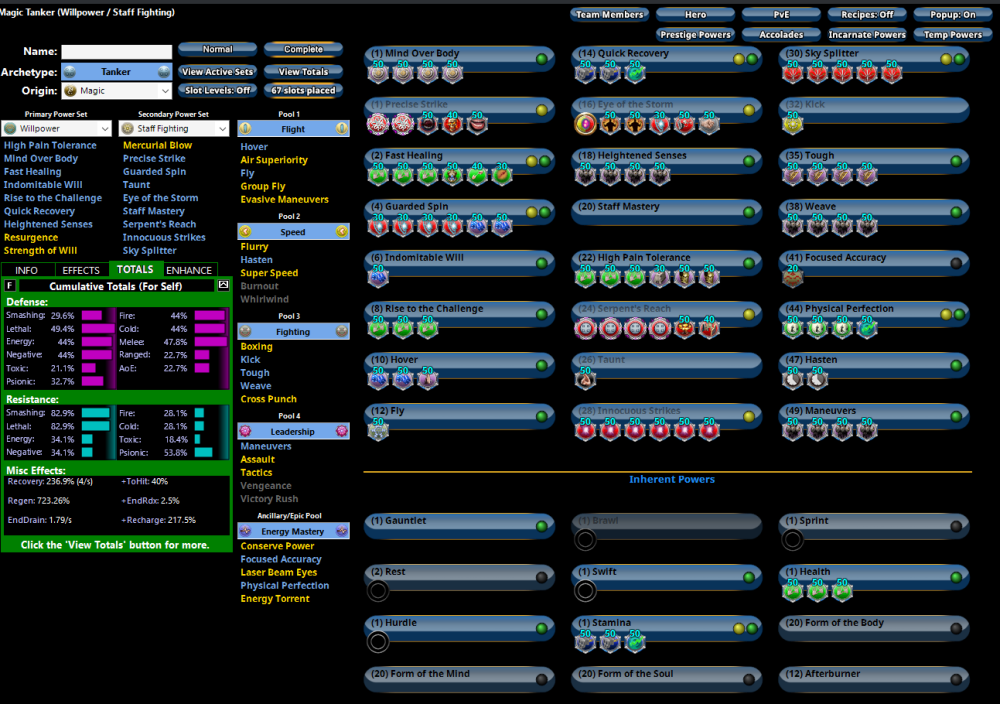Click the View Active Sets button

coord(217,72)
